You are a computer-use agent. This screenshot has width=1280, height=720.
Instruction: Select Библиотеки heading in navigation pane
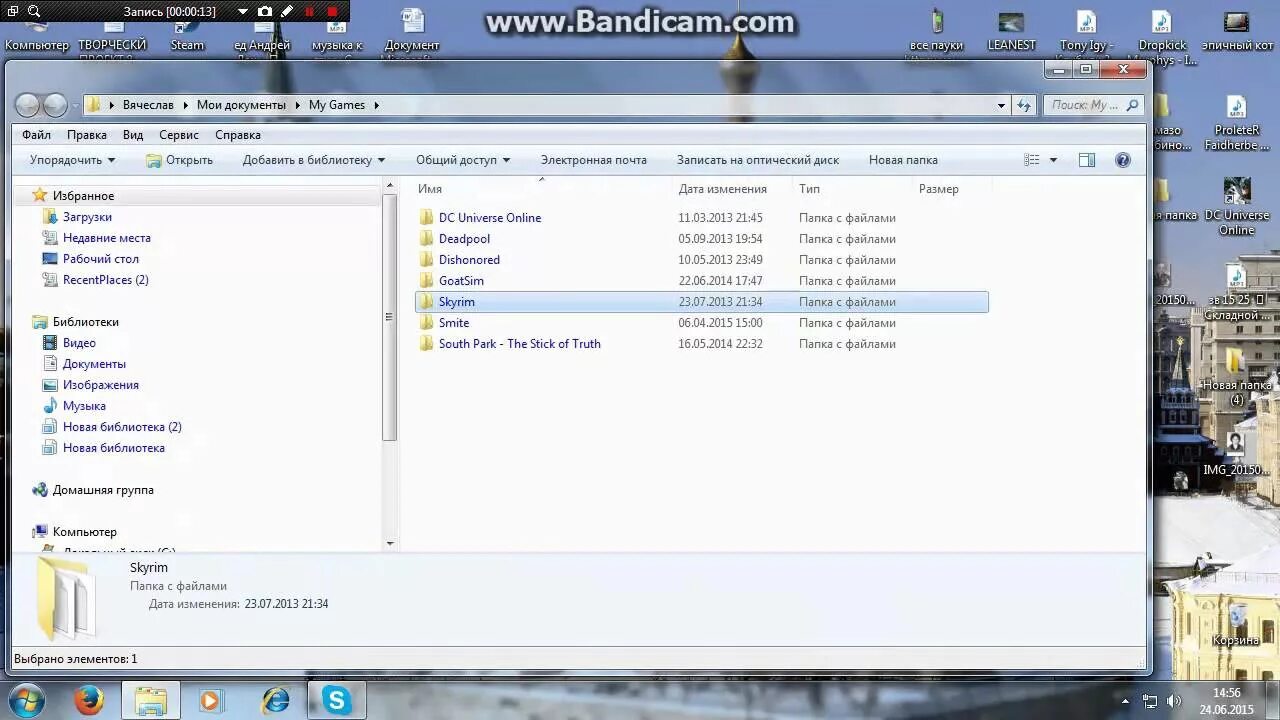click(85, 322)
